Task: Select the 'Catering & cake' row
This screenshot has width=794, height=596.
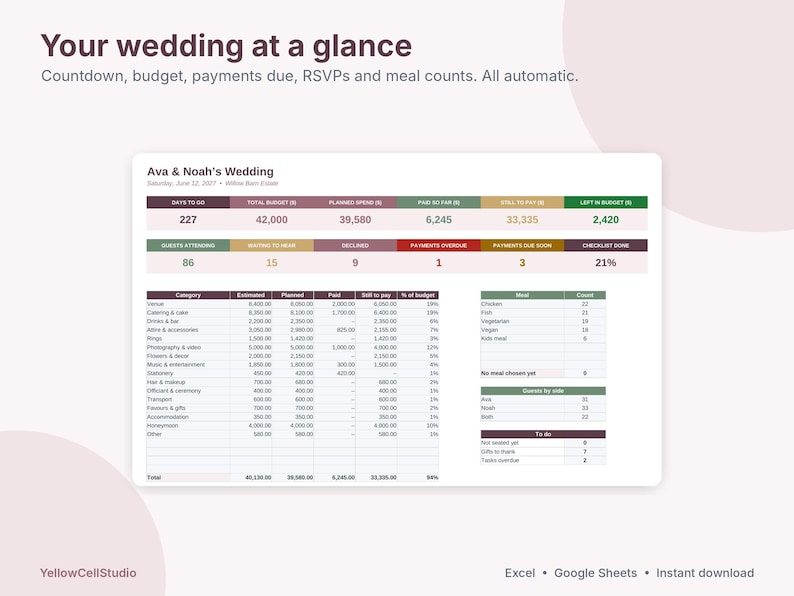Action: point(293,312)
